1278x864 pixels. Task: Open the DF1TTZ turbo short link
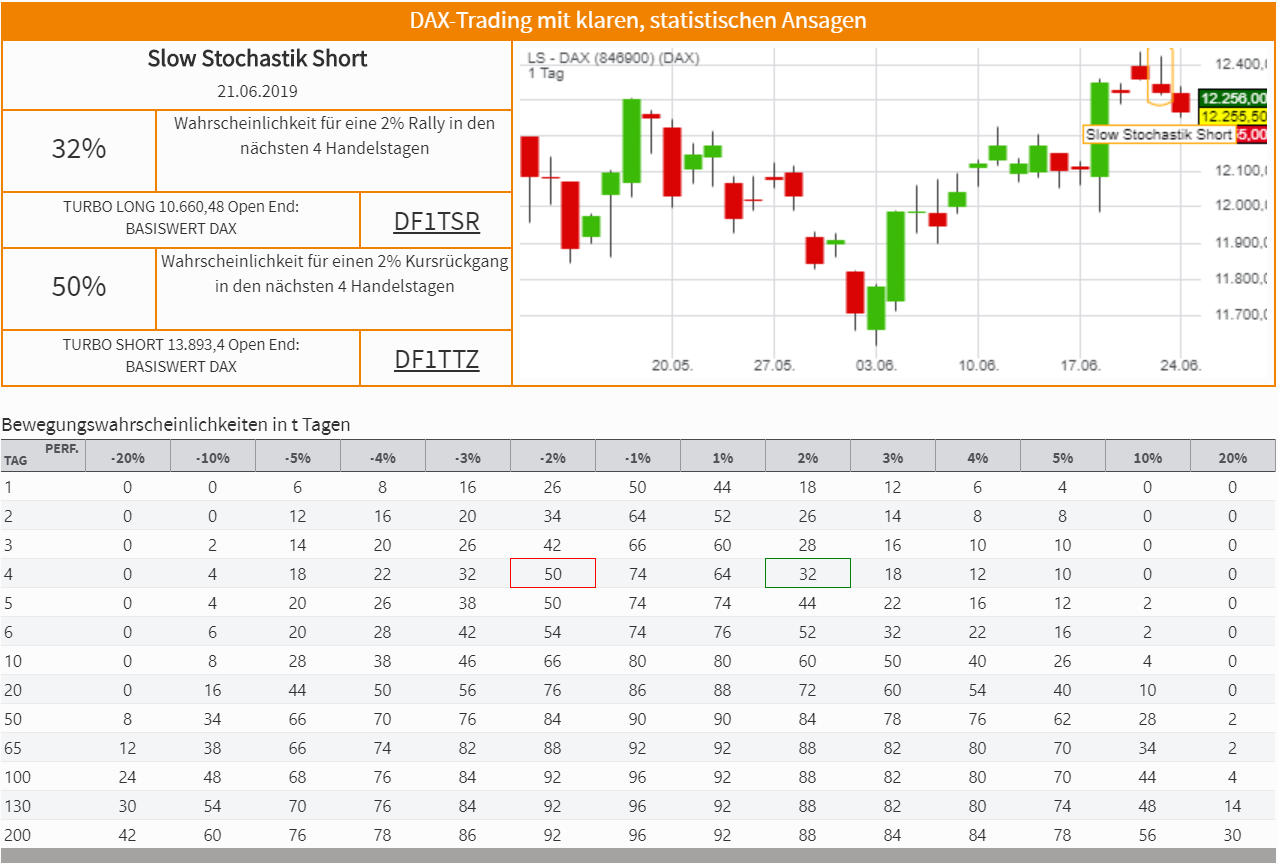[x=437, y=359]
